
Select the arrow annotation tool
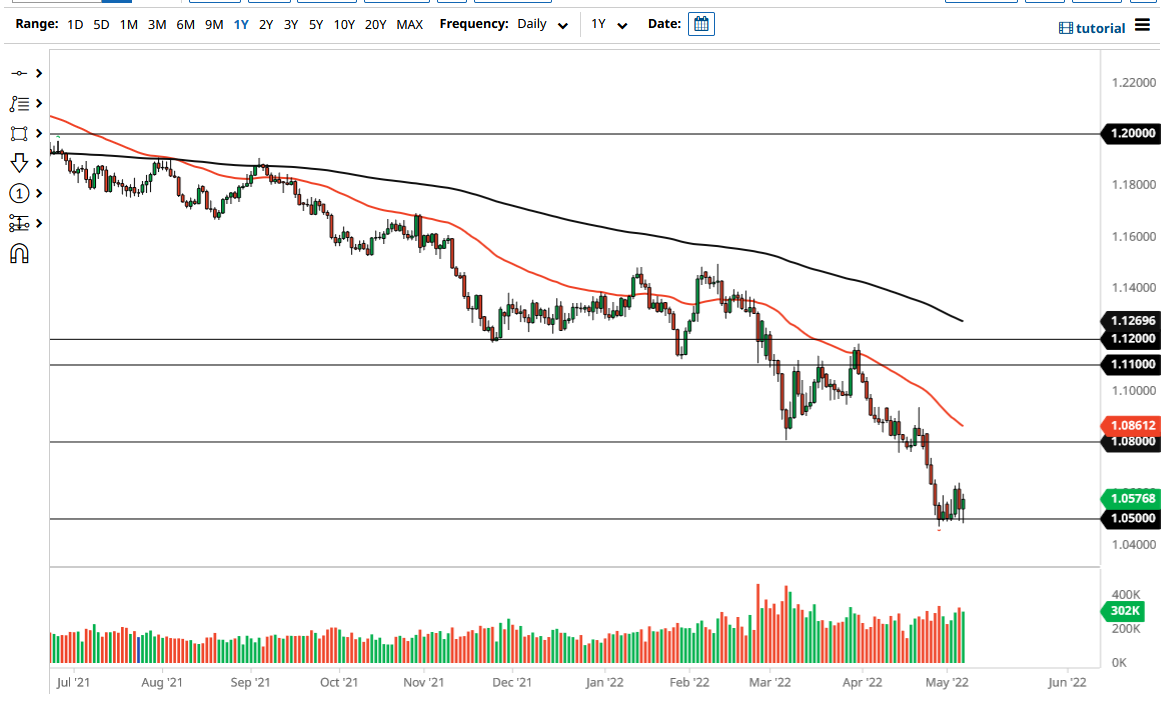click(x=20, y=162)
